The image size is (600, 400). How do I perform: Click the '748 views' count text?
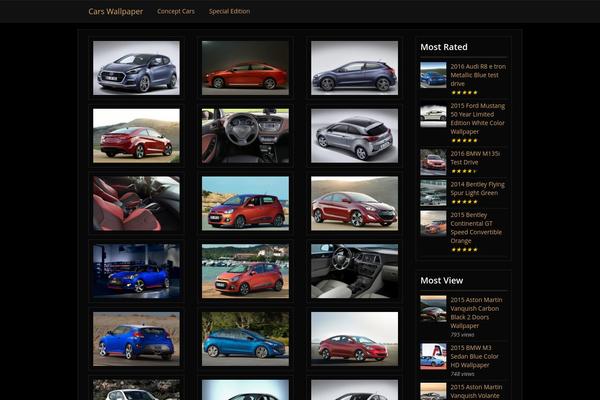coord(462,374)
